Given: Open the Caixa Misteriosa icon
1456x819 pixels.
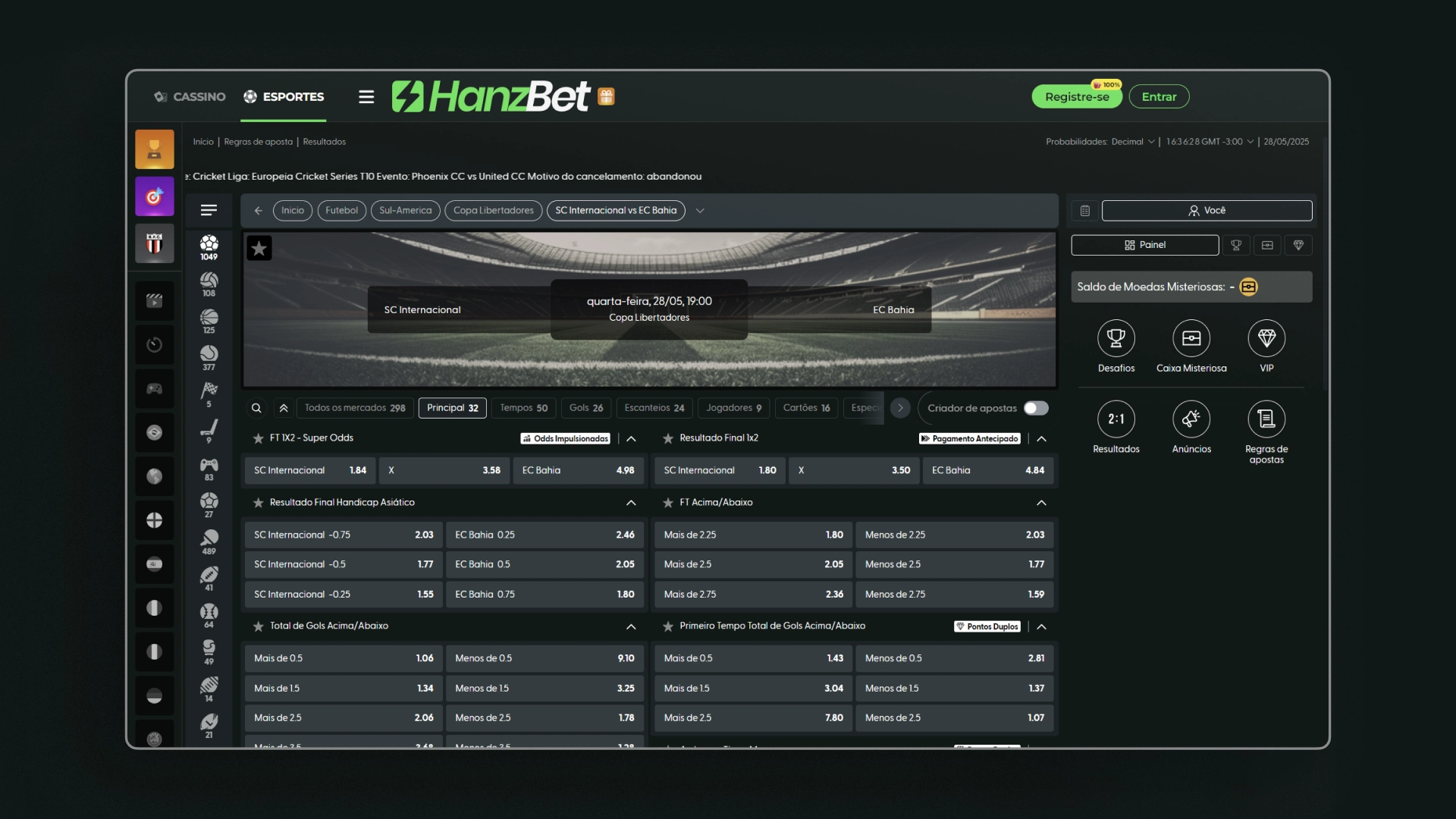Looking at the screenshot, I should click(x=1191, y=338).
